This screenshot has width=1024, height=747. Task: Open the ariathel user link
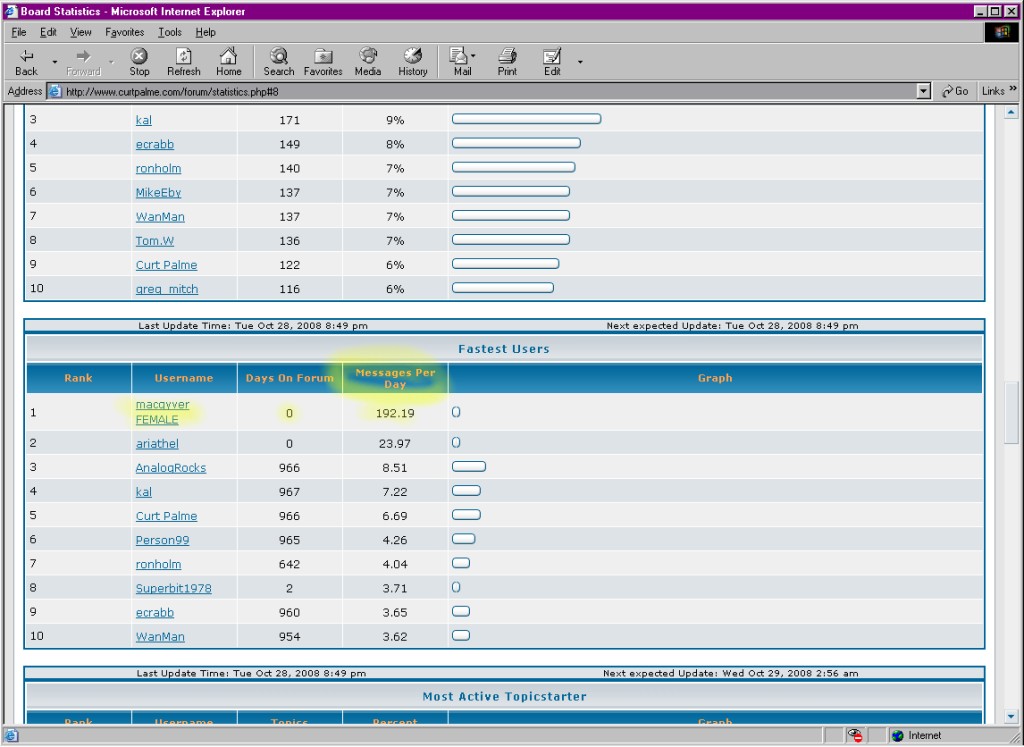pos(157,444)
